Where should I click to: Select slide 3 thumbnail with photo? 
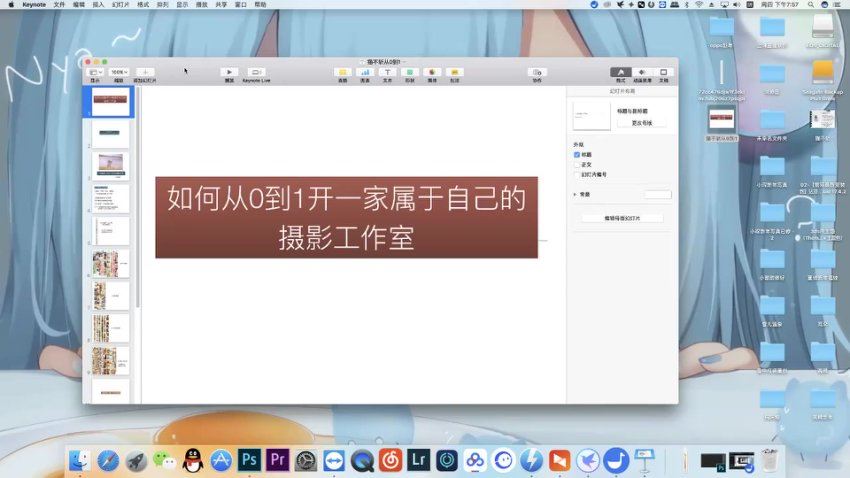[x=111, y=166]
